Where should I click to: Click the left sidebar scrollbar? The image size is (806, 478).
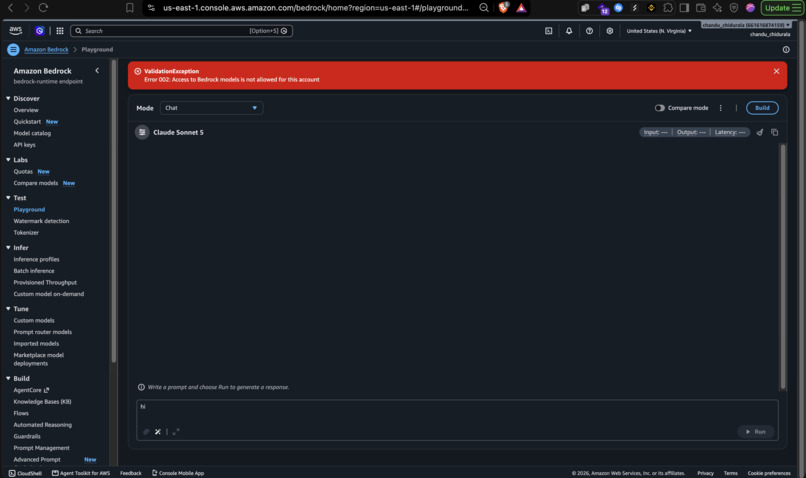pos(114,211)
